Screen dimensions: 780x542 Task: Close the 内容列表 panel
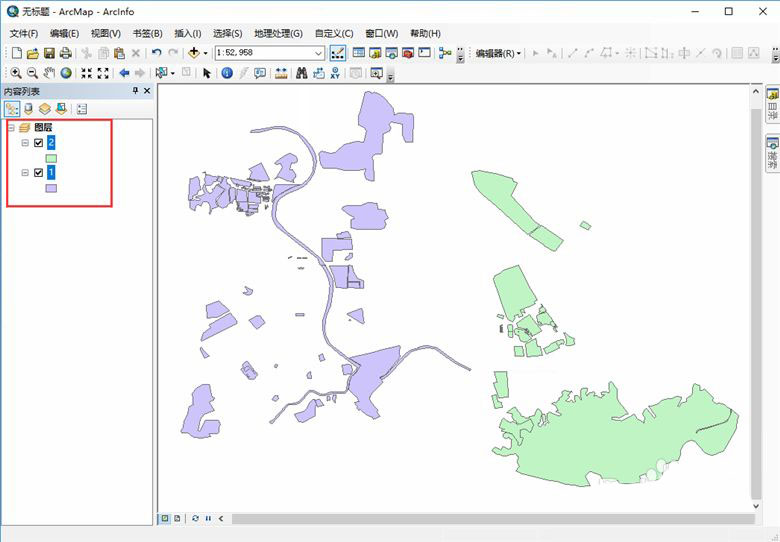click(147, 90)
